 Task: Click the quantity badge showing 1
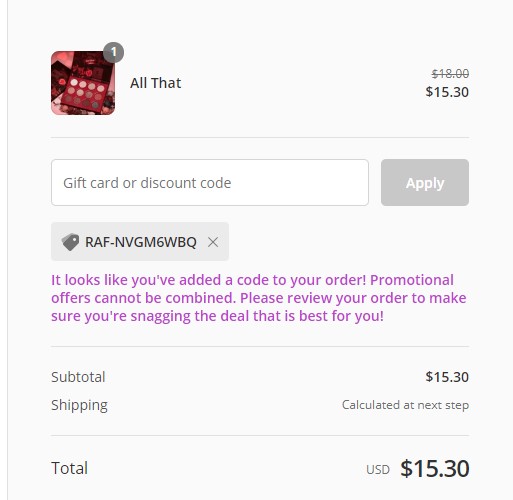coord(113,52)
